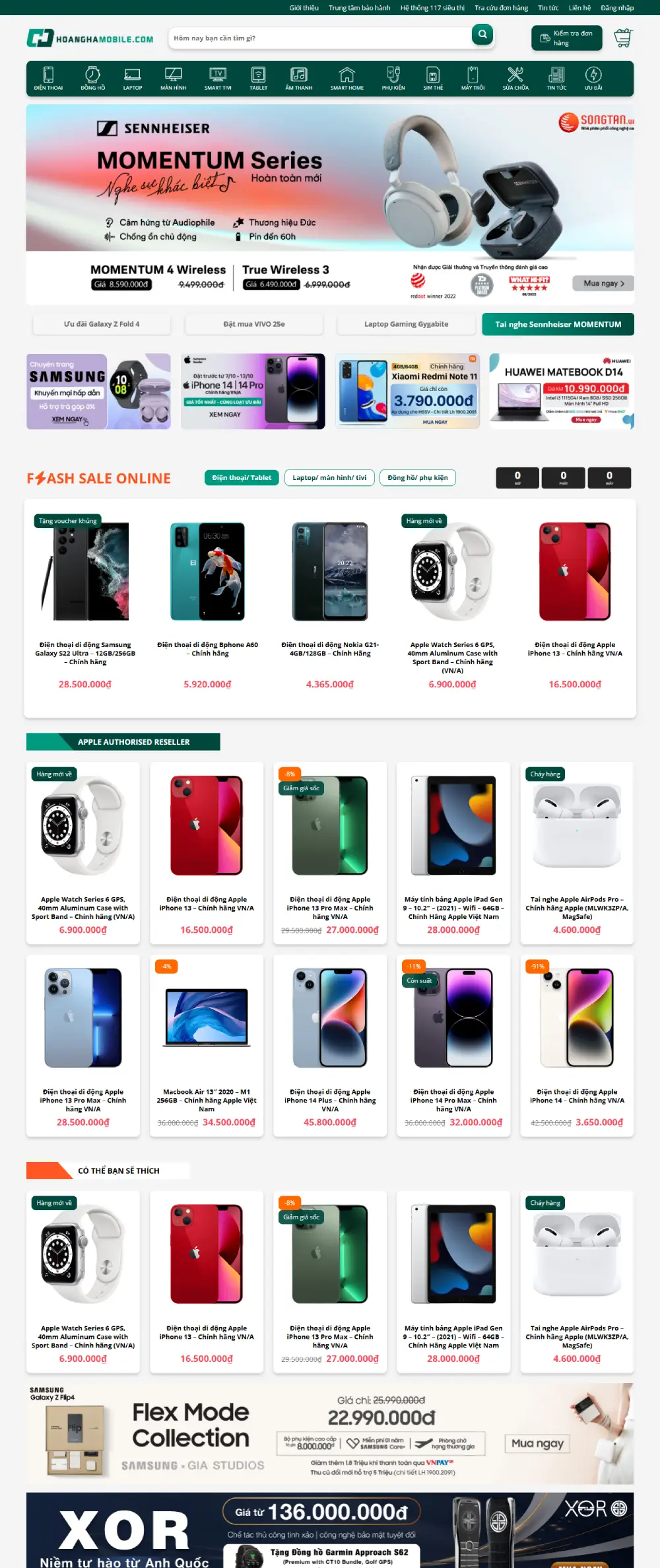
Task: Select the Đồng Hồ watch category icon
Action: coord(93,79)
